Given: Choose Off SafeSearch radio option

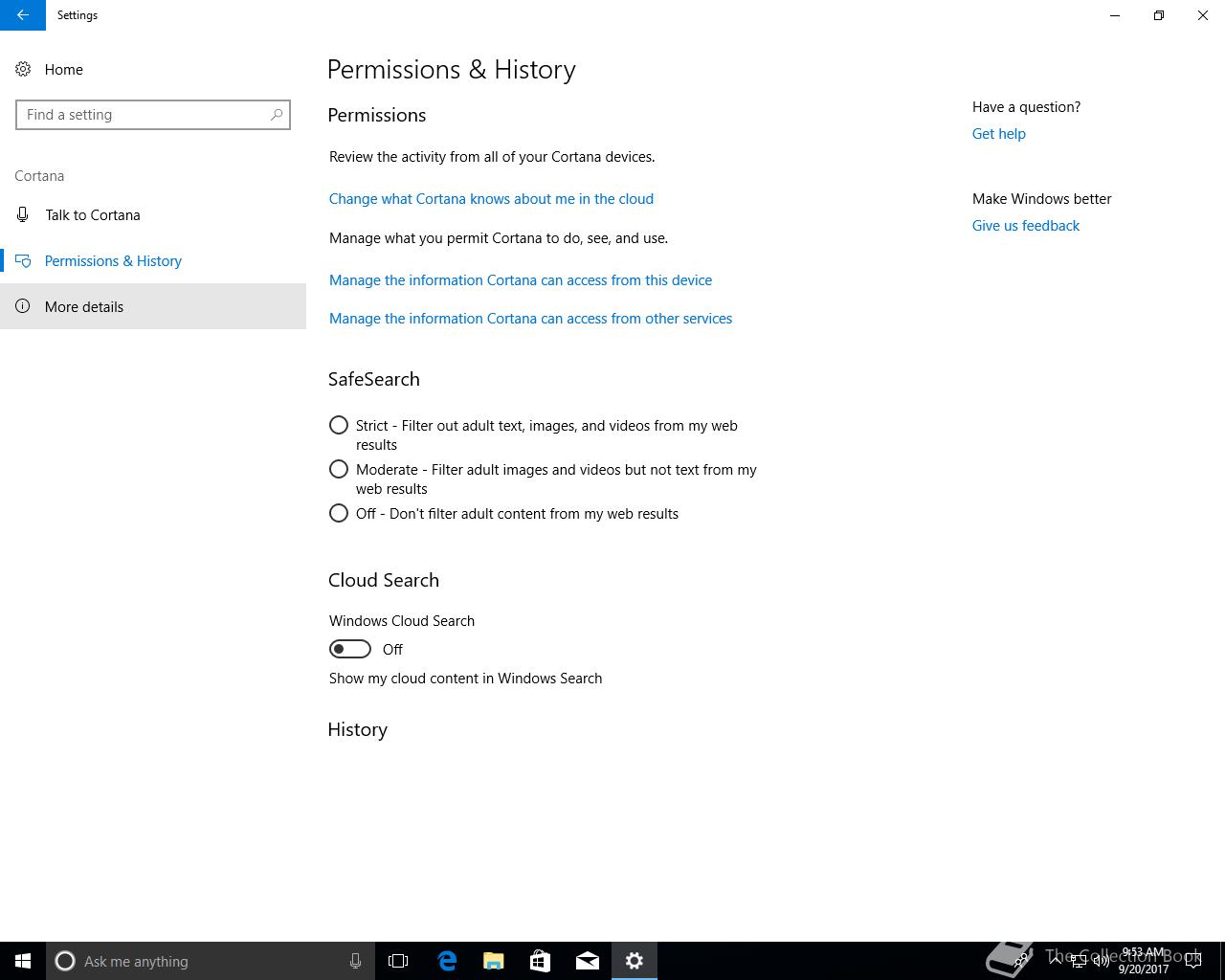Looking at the screenshot, I should [x=339, y=513].
